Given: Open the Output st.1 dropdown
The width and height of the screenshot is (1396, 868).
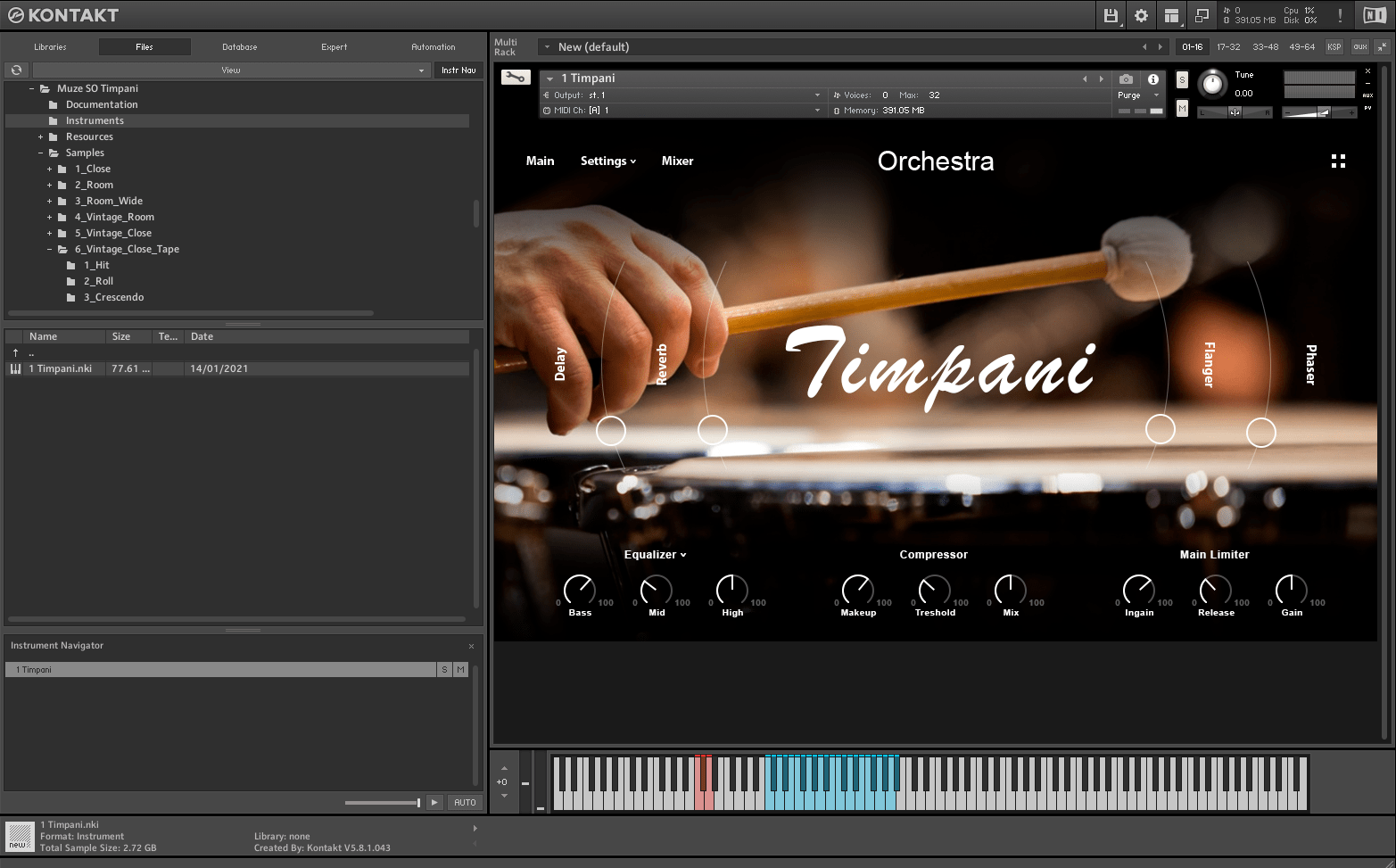Looking at the screenshot, I should tap(682, 95).
